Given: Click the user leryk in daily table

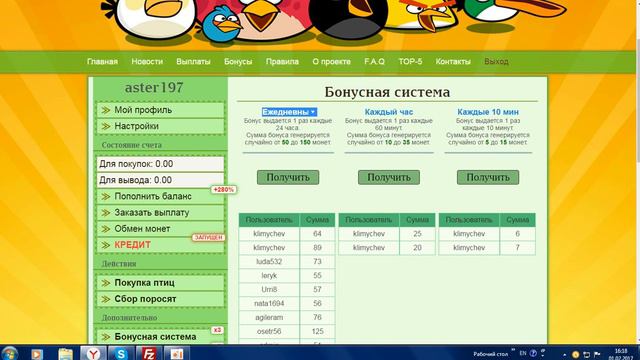Looking at the screenshot, I should coord(269,276).
